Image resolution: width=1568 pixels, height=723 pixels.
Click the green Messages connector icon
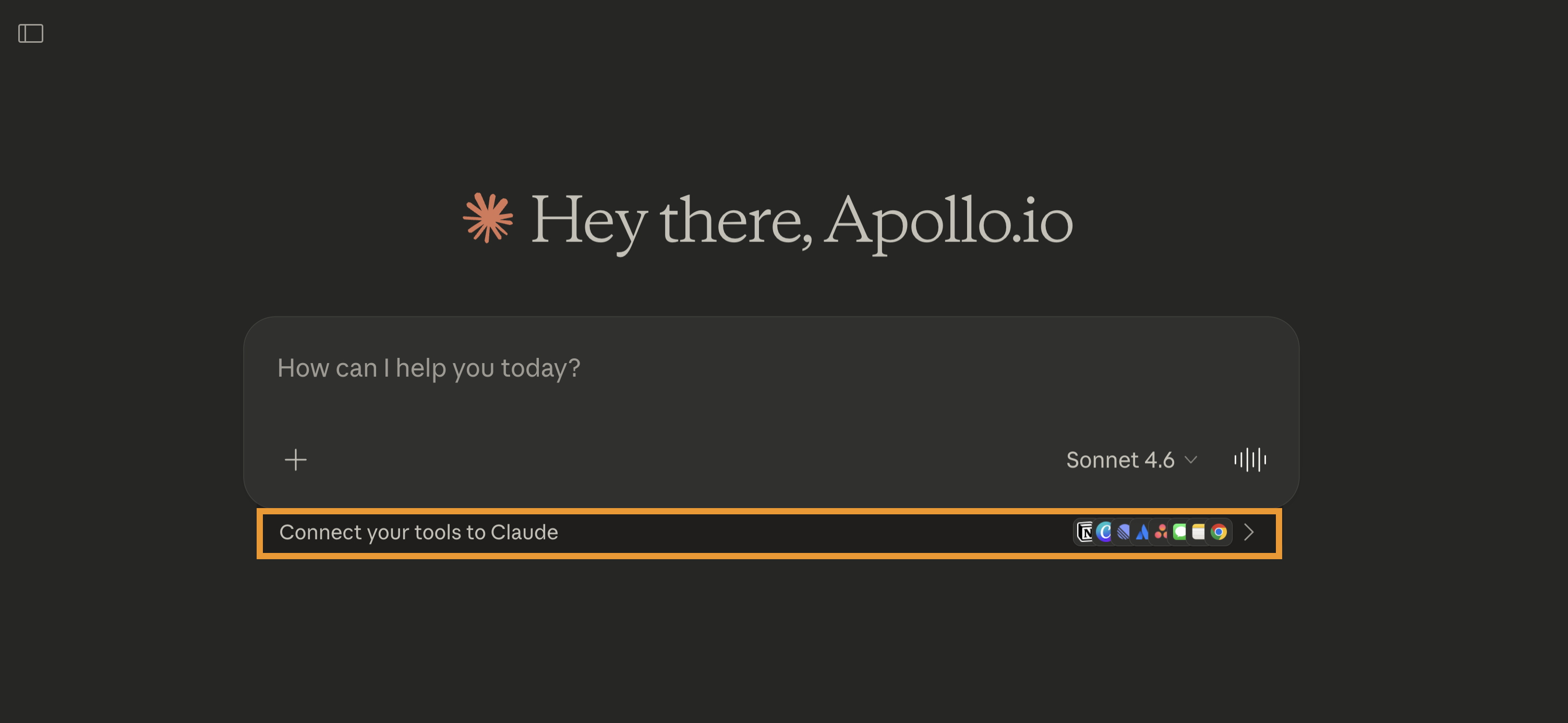[1180, 532]
